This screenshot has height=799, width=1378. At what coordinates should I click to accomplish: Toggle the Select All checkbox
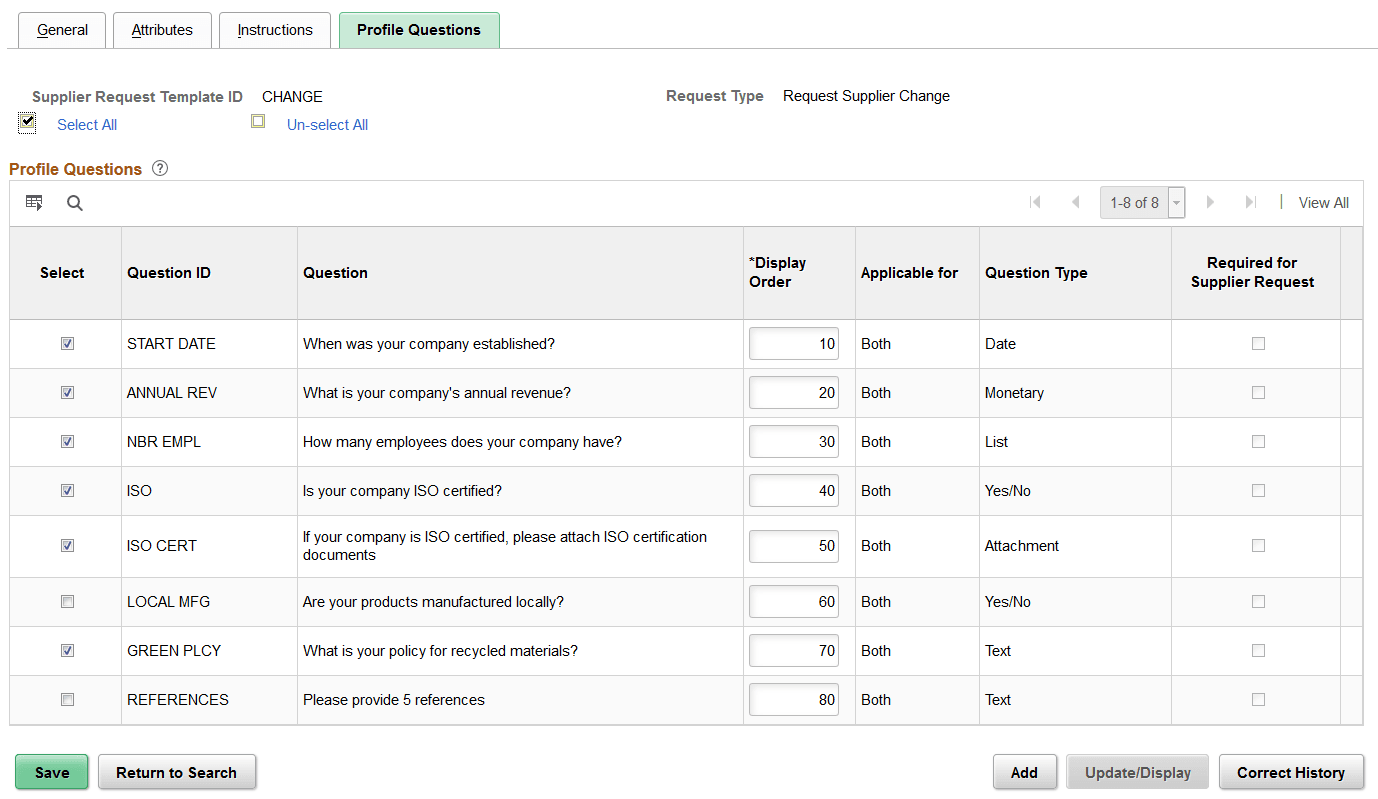[x=26, y=121]
